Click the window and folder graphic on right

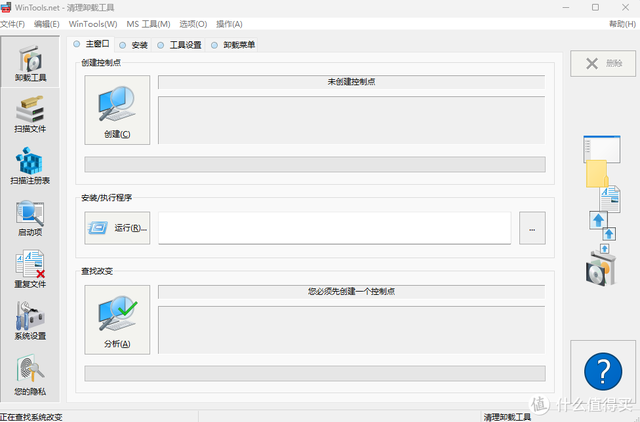pos(602,161)
